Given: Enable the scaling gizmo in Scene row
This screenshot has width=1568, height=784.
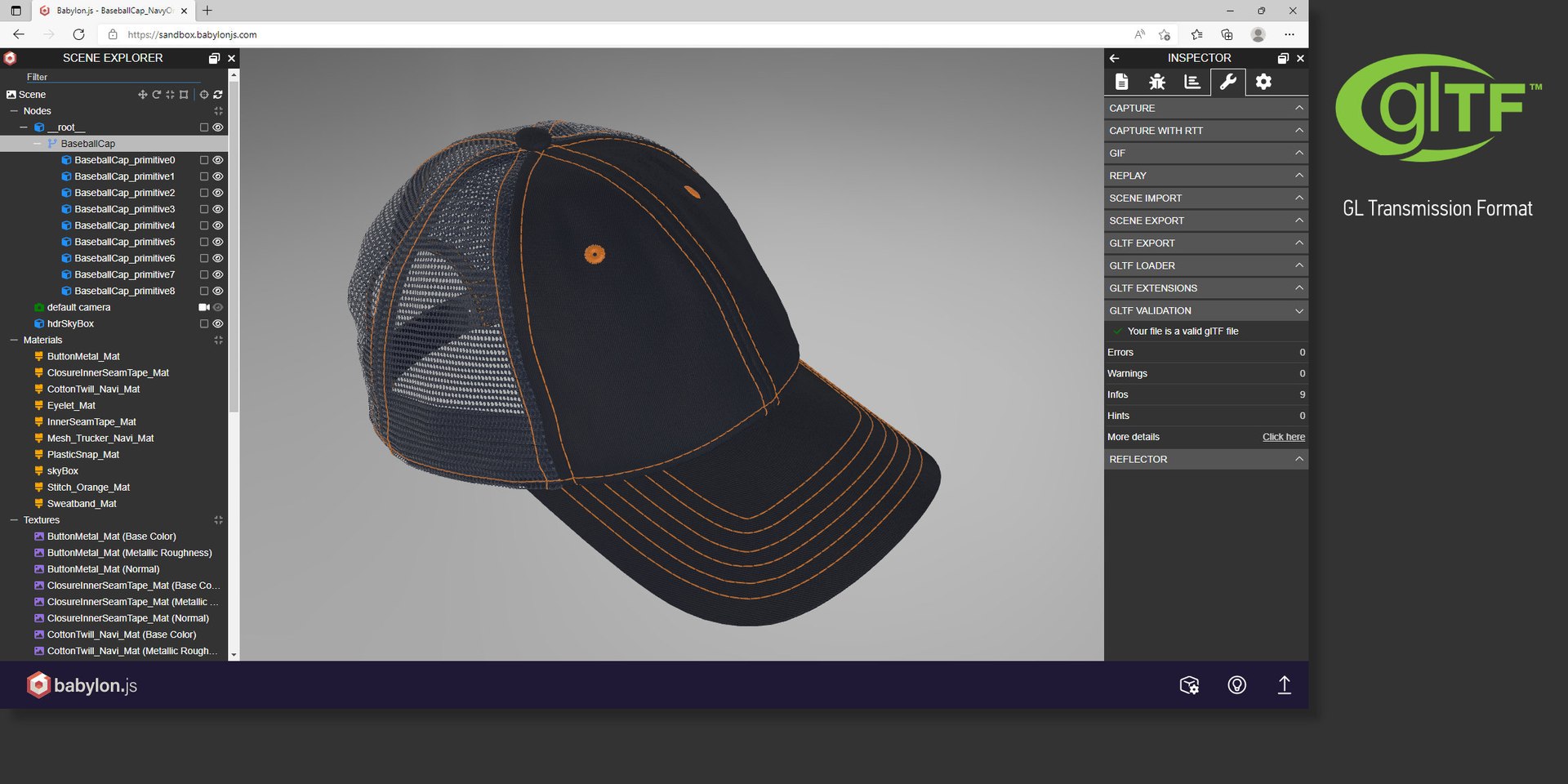Looking at the screenshot, I should [x=171, y=95].
